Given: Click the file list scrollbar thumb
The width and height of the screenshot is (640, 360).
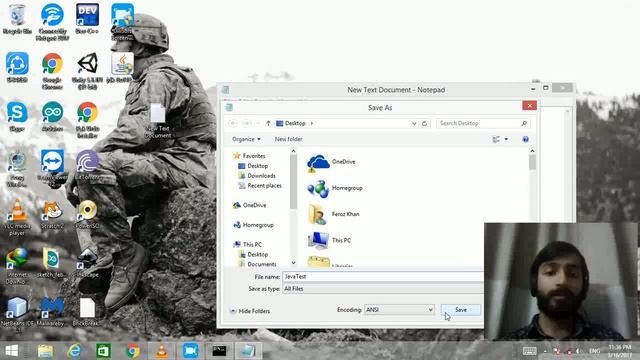Looking at the screenshot, I should point(532,162).
